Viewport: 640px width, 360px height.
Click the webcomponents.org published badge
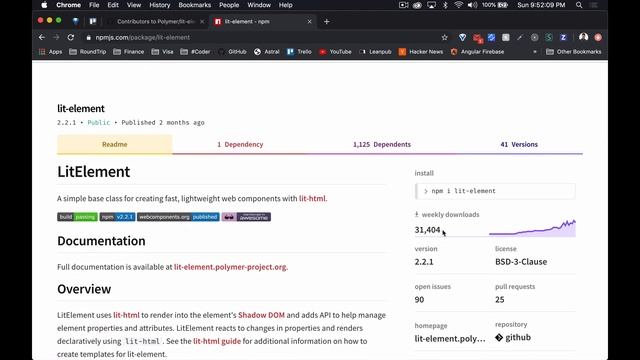[x=178, y=217]
